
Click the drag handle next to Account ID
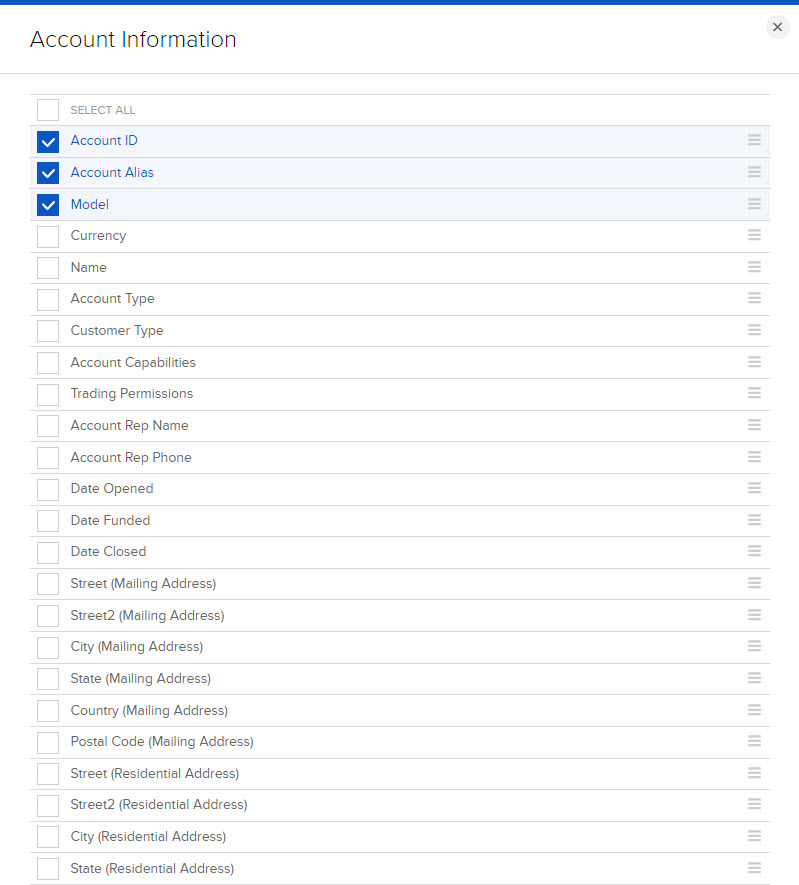[x=754, y=141]
